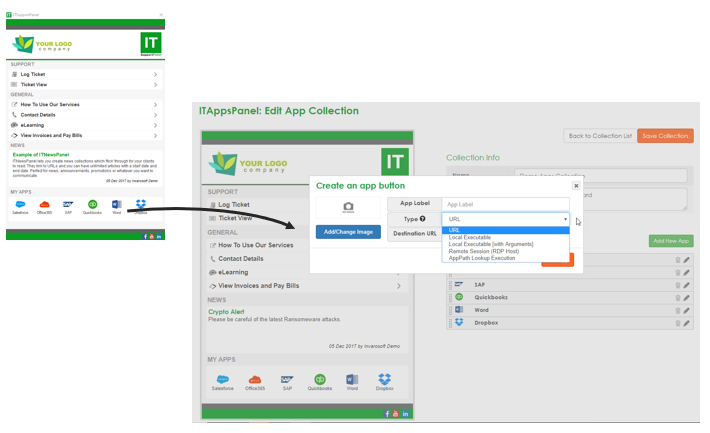Viewport: 710px width, 433px height.
Task: Click Quickbooks icon in the edit preview panel
Action: [319, 381]
